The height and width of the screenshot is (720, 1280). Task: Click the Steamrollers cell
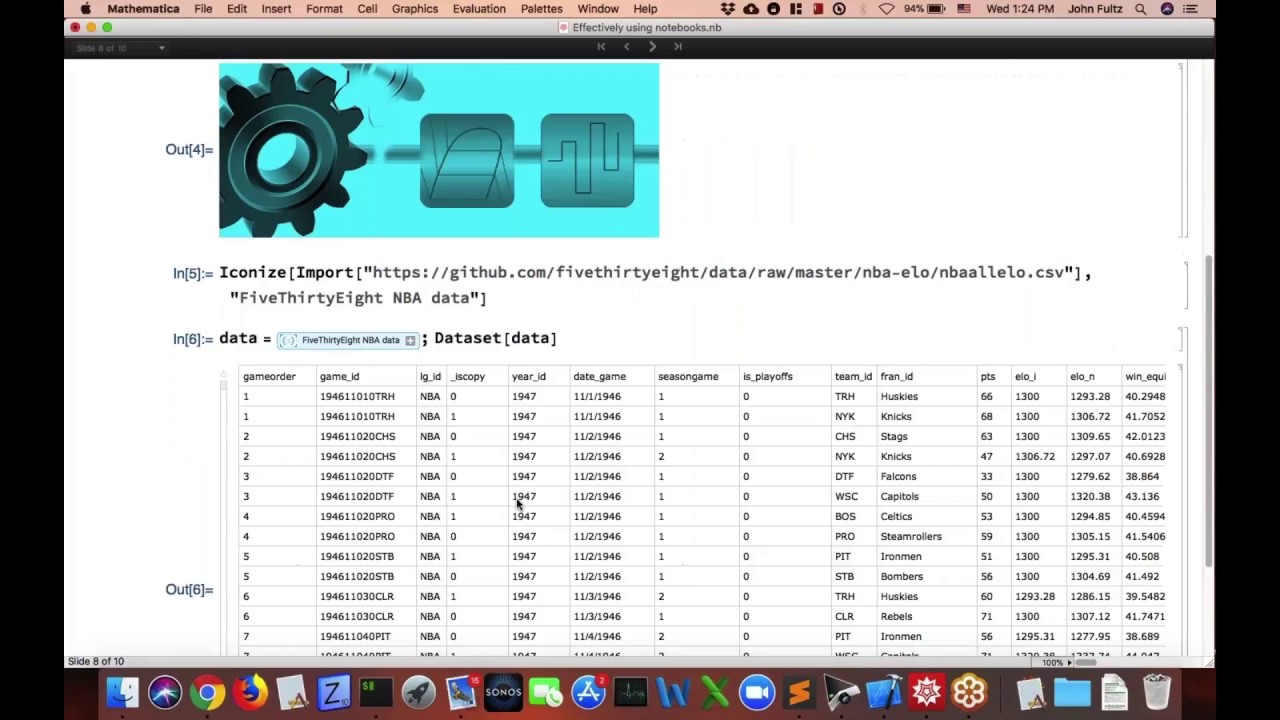[910, 537]
